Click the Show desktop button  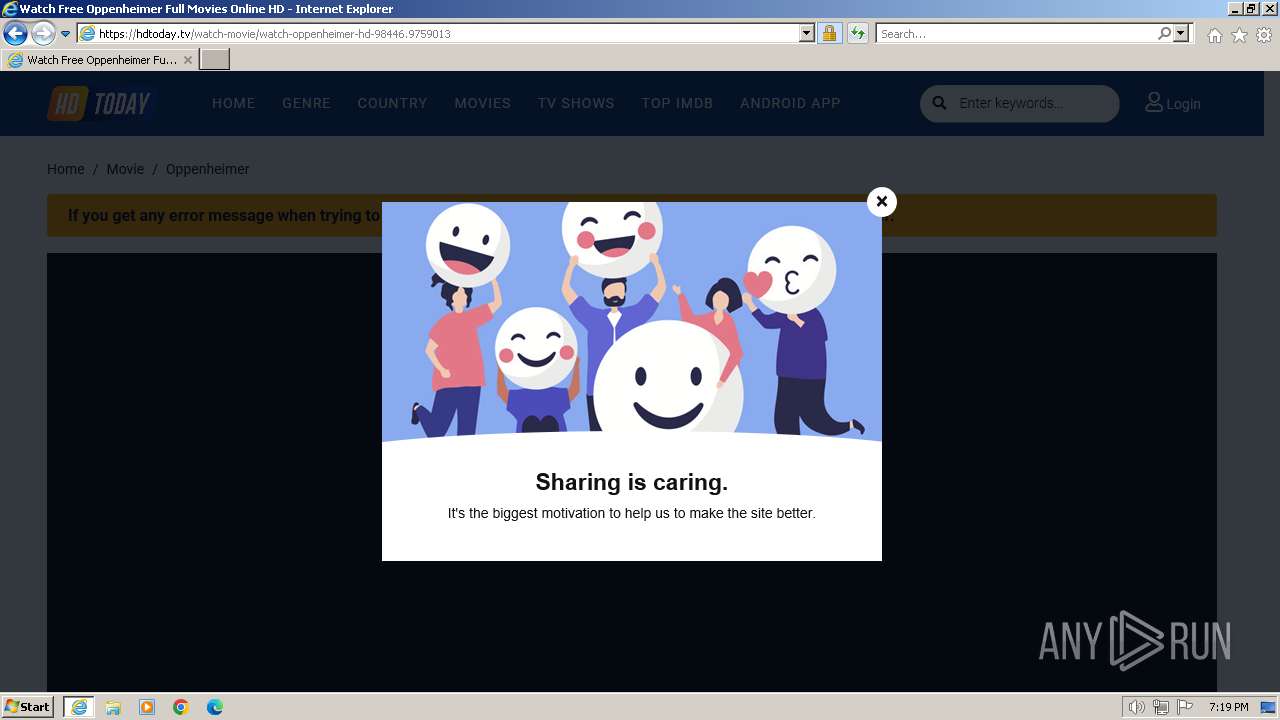(x=1269, y=707)
